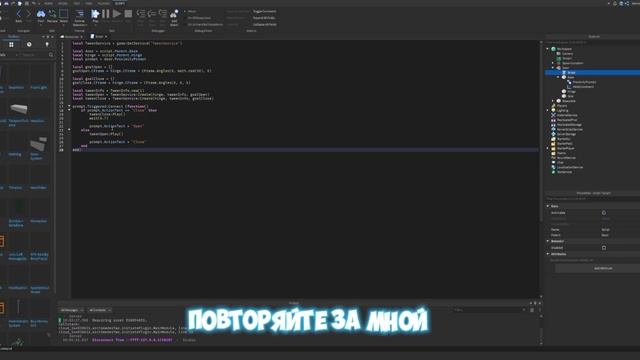This screenshot has height=360, width=640.
Task: Fold code at line 17 arrow
Action: [x=69, y=106]
